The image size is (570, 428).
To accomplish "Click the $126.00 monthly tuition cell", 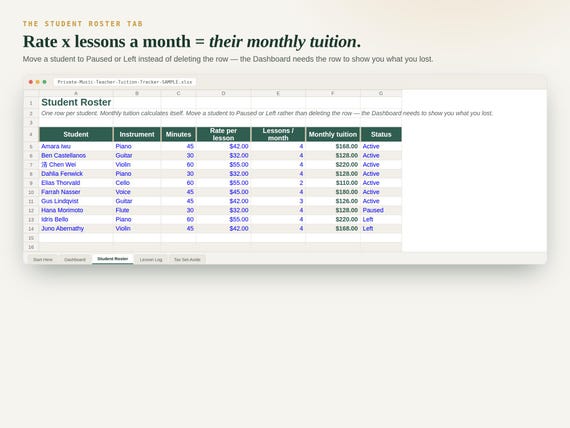I will coord(333,201).
